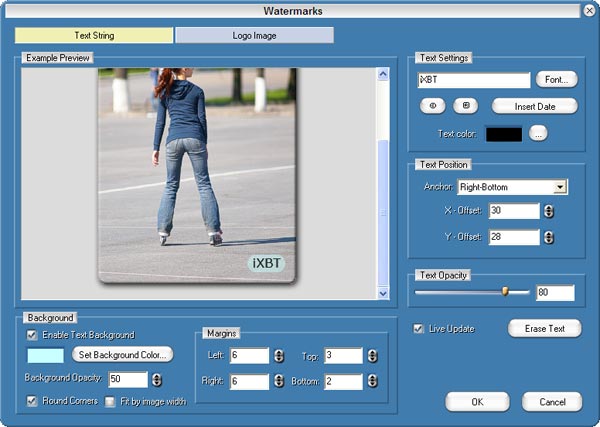Disable the Enable Text Background checkbox
This screenshot has width=600, height=427.
33,335
